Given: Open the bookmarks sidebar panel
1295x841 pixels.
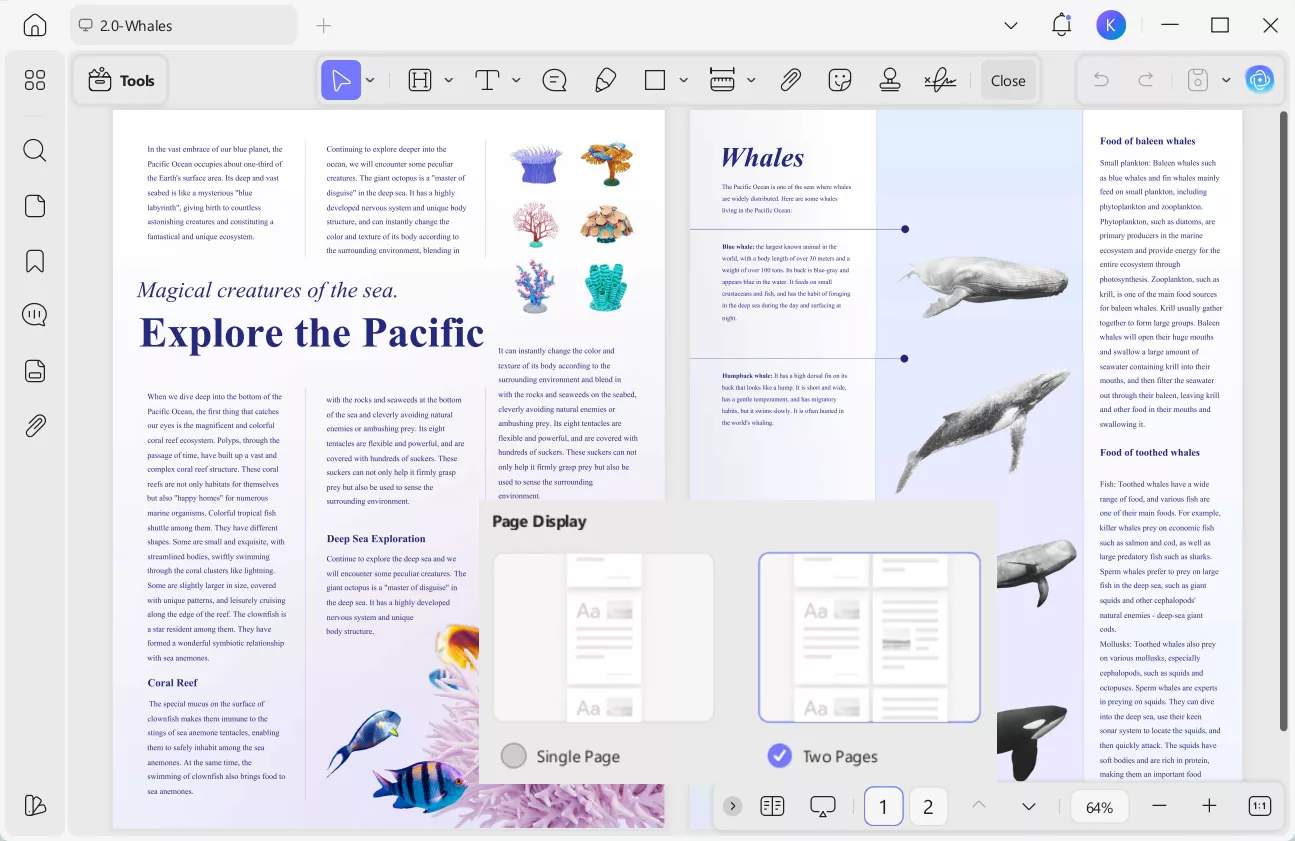Looking at the screenshot, I should pos(35,261).
